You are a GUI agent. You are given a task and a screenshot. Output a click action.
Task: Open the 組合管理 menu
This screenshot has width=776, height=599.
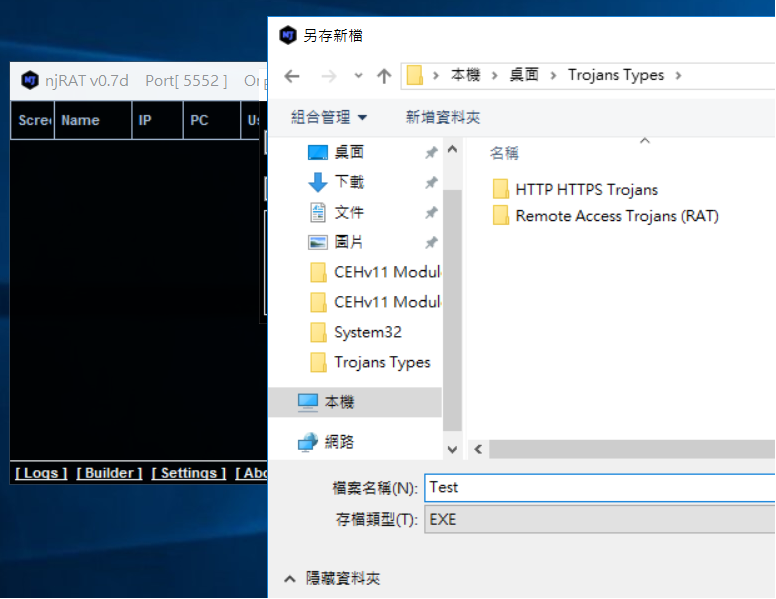329,117
